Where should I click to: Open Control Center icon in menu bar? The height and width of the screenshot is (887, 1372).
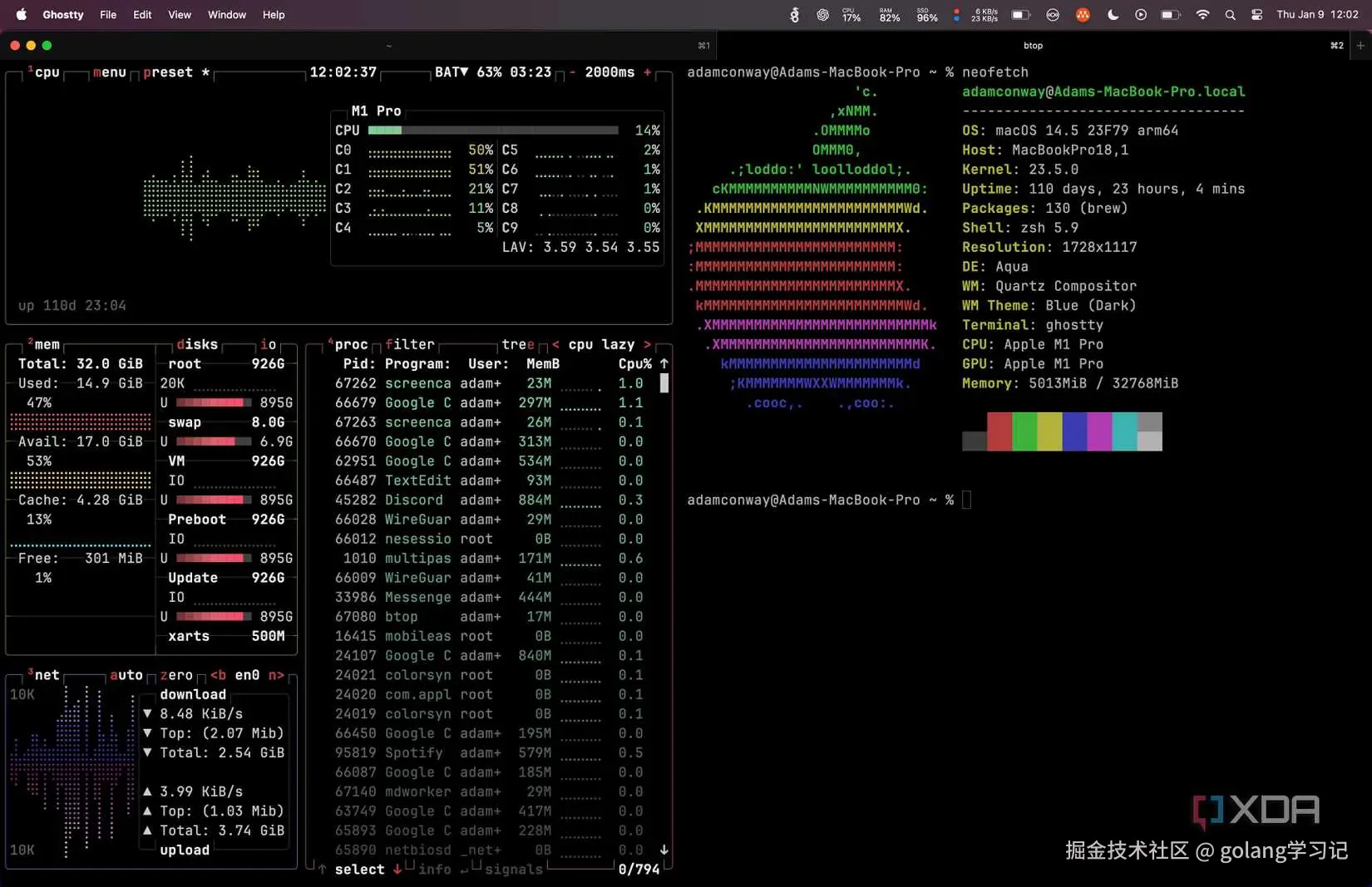[1256, 14]
